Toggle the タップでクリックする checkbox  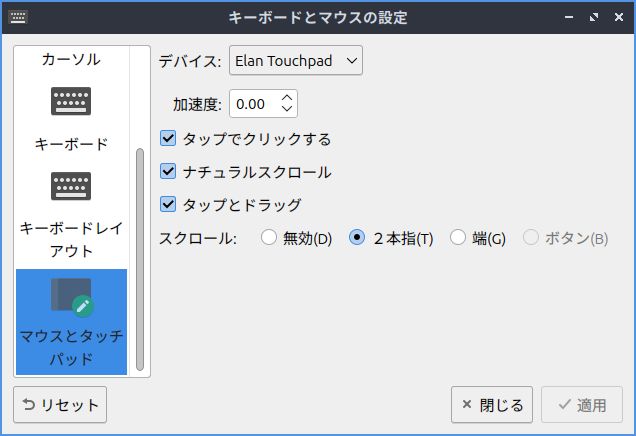point(168,138)
